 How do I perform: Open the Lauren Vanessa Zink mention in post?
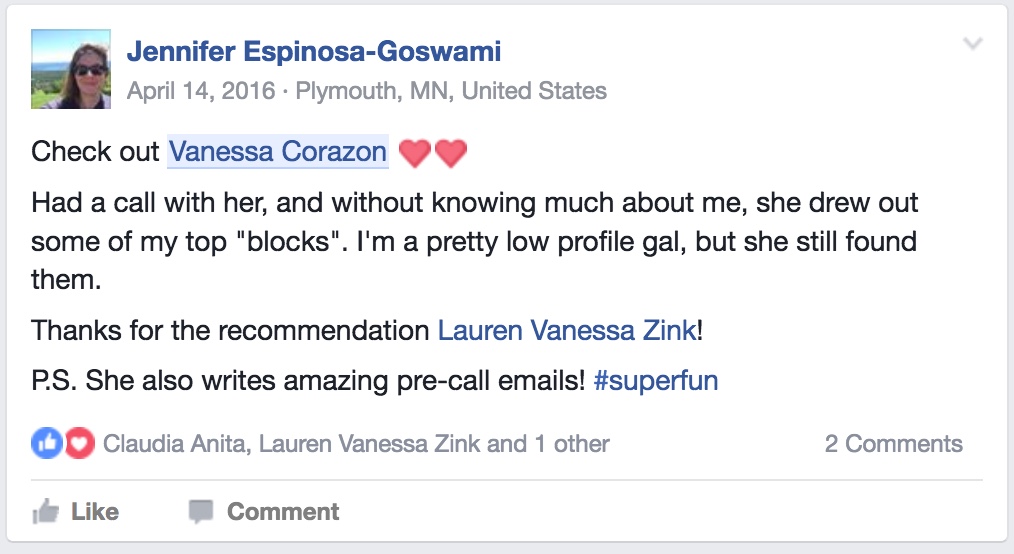567,330
